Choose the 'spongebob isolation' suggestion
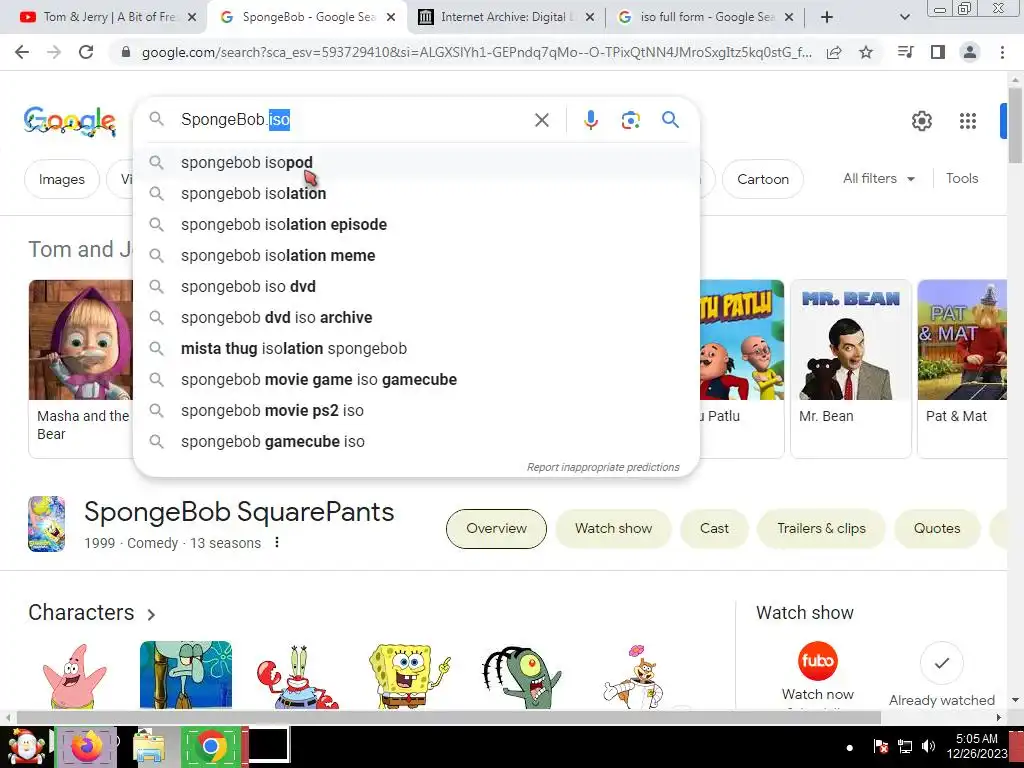The height and width of the screenshot is (768, 1024). click(416, 193)
